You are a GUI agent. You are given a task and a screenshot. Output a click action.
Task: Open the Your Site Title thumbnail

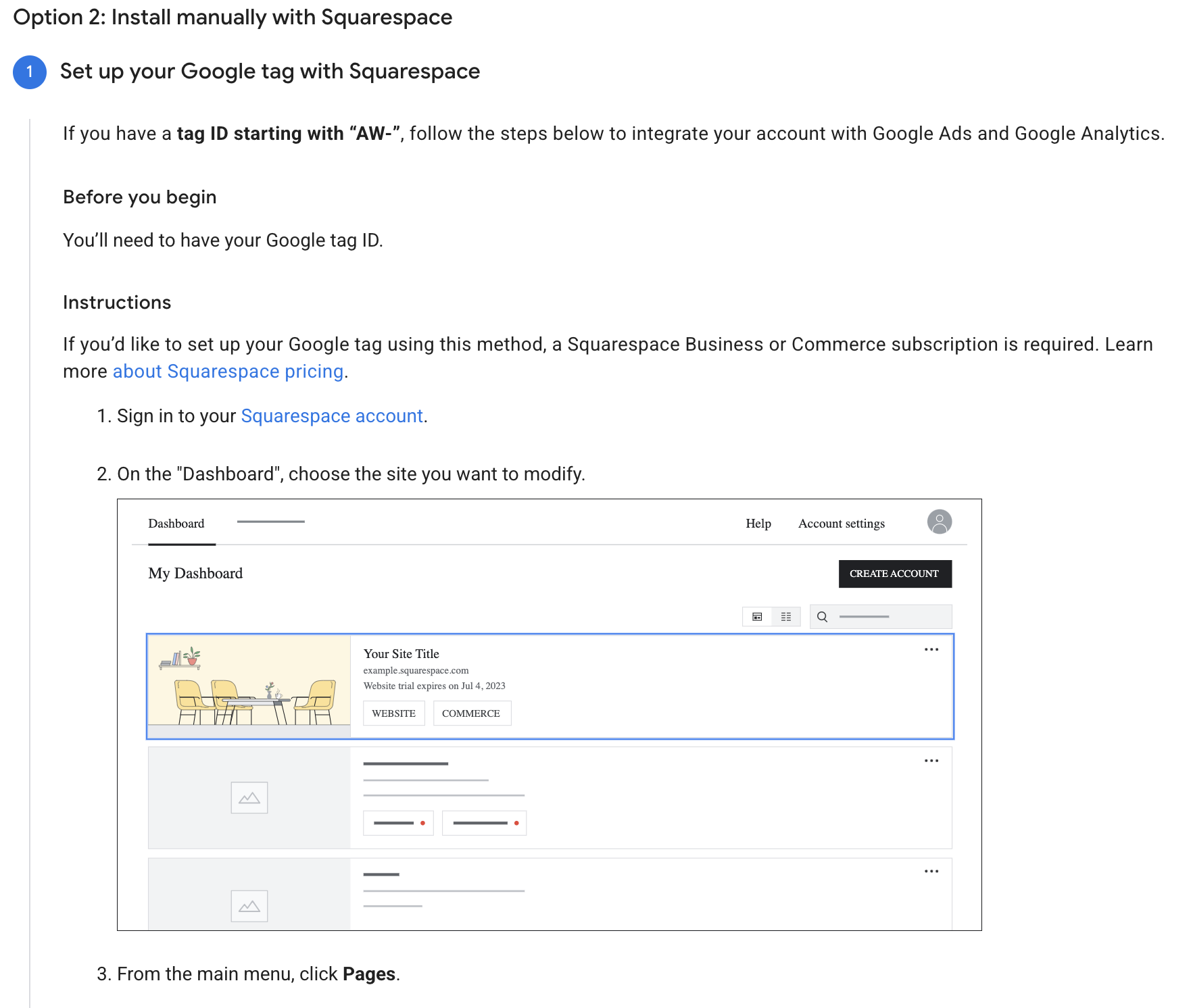click(x=249, y=686)
